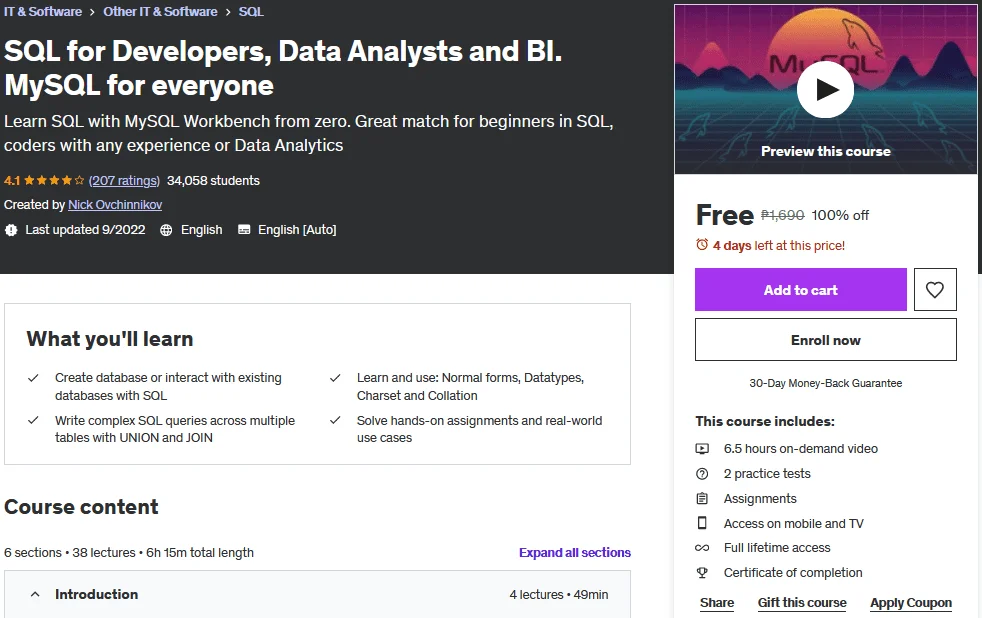Click the globe language icon
Screen dimensions: 982x618
(166, 230)
